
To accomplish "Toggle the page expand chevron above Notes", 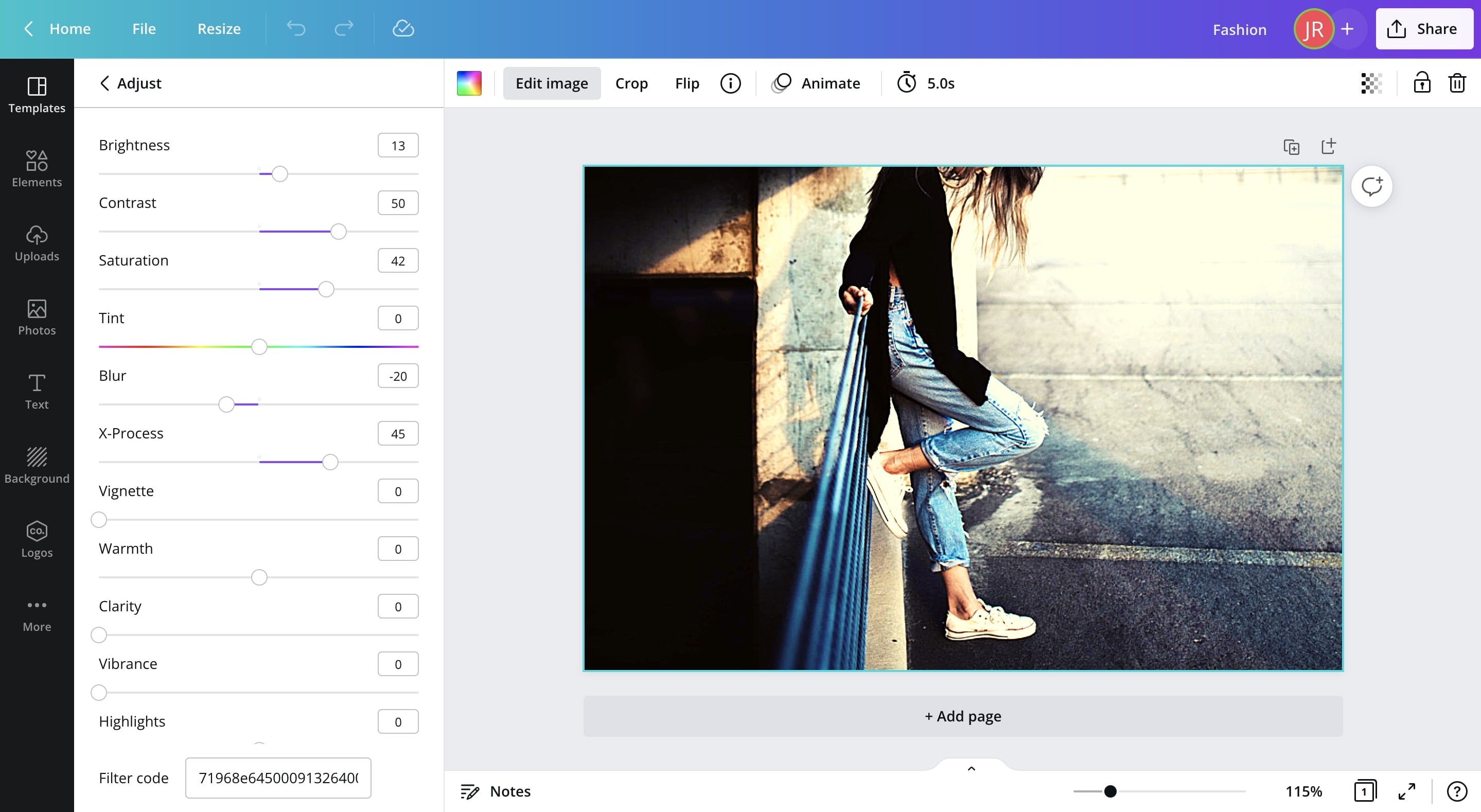I will coord(971,768).
